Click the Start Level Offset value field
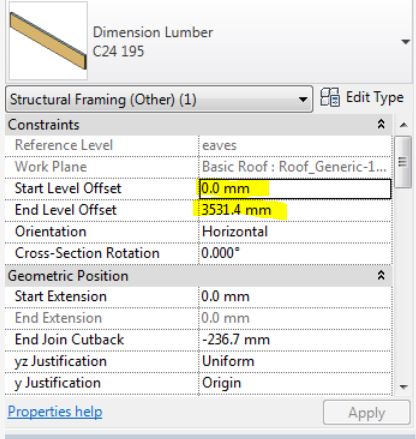 pyautogui.click(x=295, y=189)
